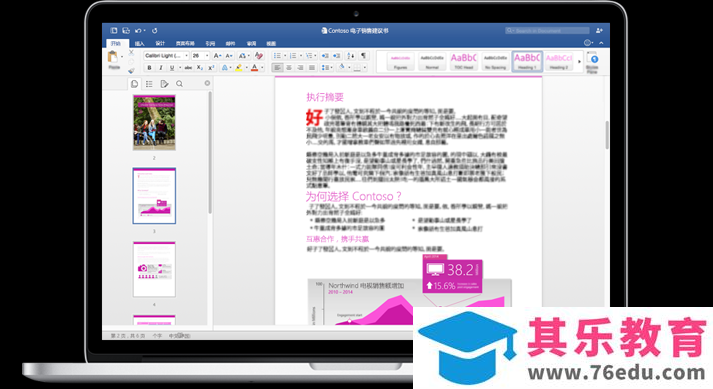Open the line spacing options

326,68
